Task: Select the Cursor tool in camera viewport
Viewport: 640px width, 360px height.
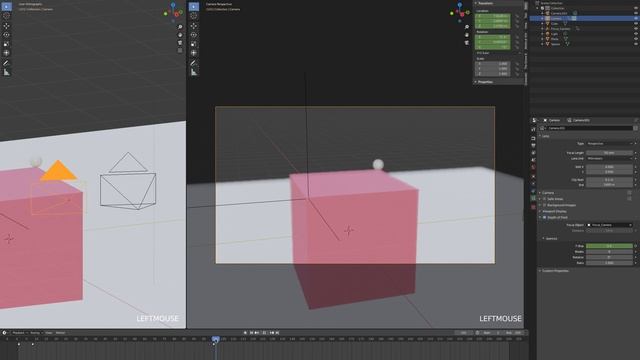Action: (194, 16)
